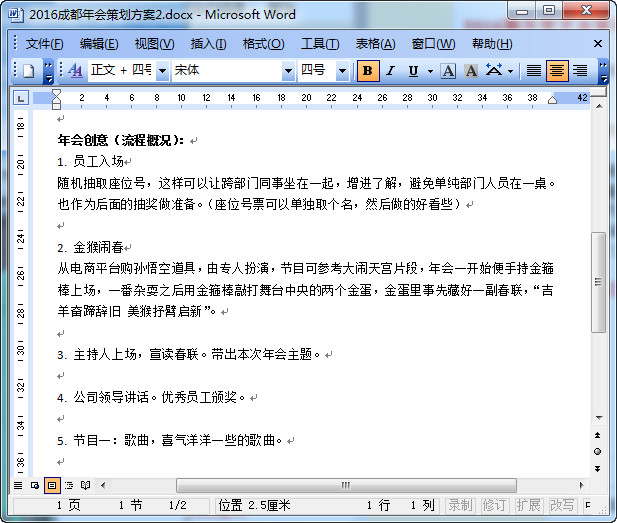The width and height of the screenshot is (617, 523).
Task: Click the Word document icon in title bar
Action: (x=15, y=14)
